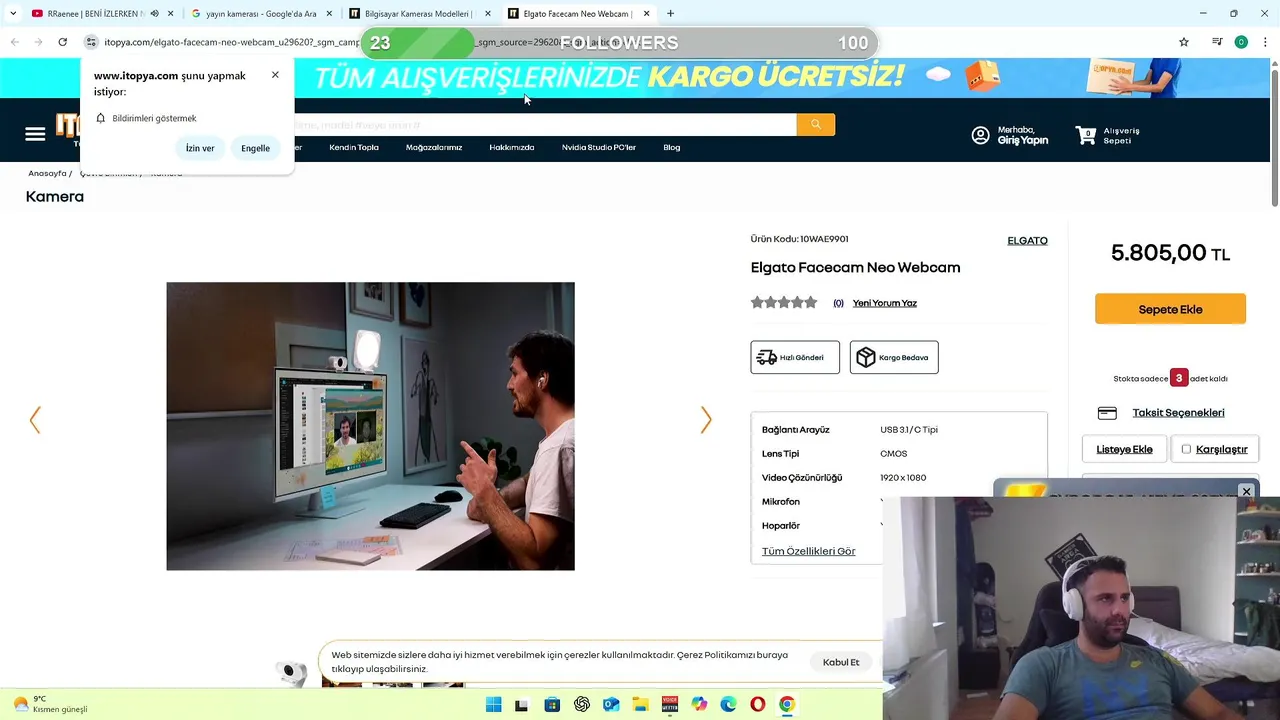Image resolution: width=1280 pixels, height=720 pixels.
Task: Switch to the yayın kamerası Google tab
Action: (x=262, y=14)
